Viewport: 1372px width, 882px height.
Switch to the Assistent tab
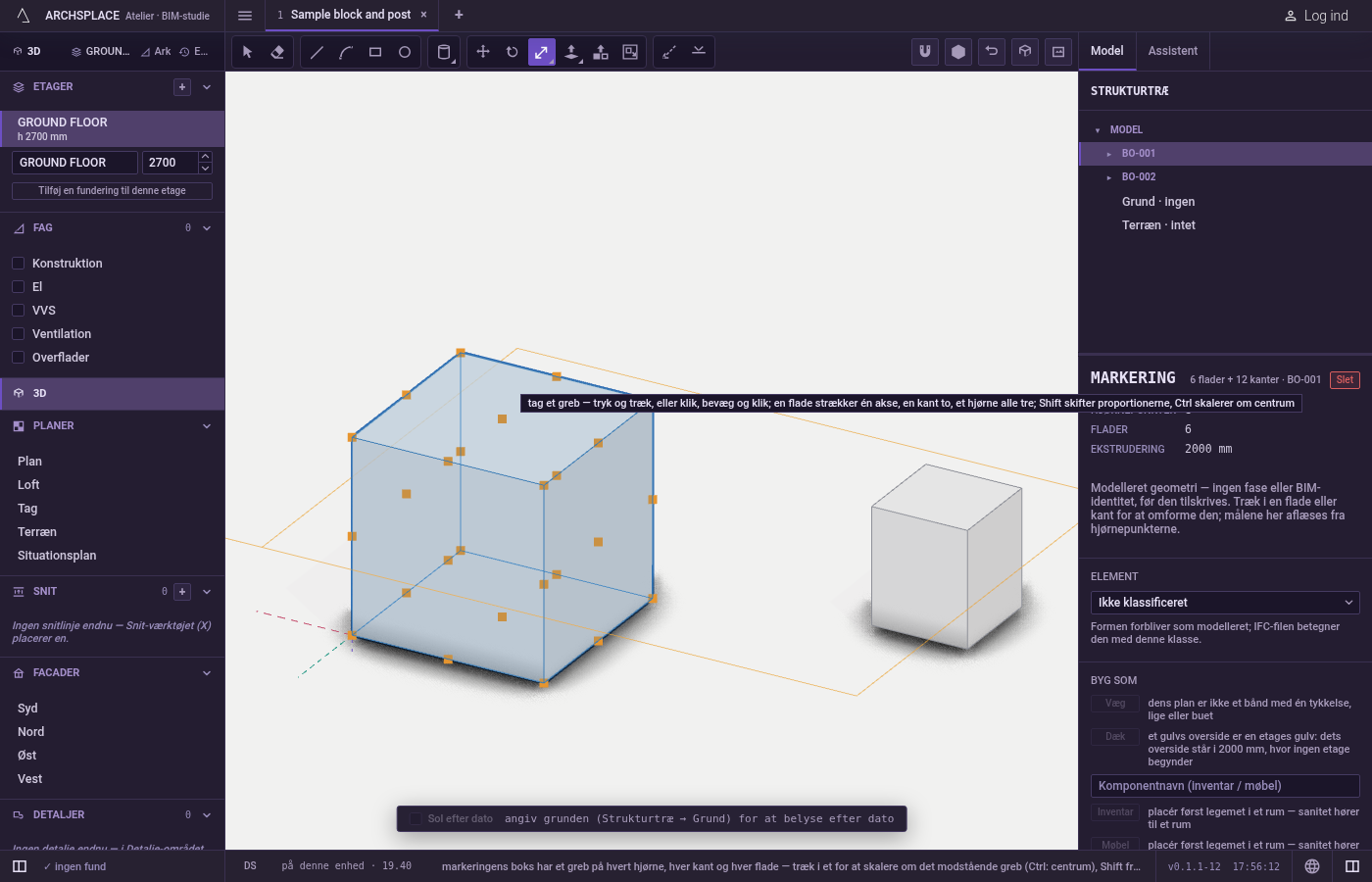click(1173, 51)
